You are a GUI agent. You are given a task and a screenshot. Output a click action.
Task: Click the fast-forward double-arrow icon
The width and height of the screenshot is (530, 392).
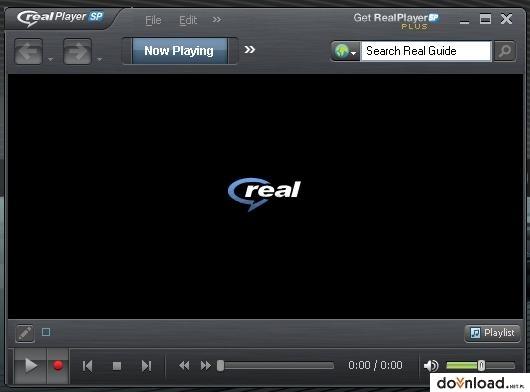point(206,366)
